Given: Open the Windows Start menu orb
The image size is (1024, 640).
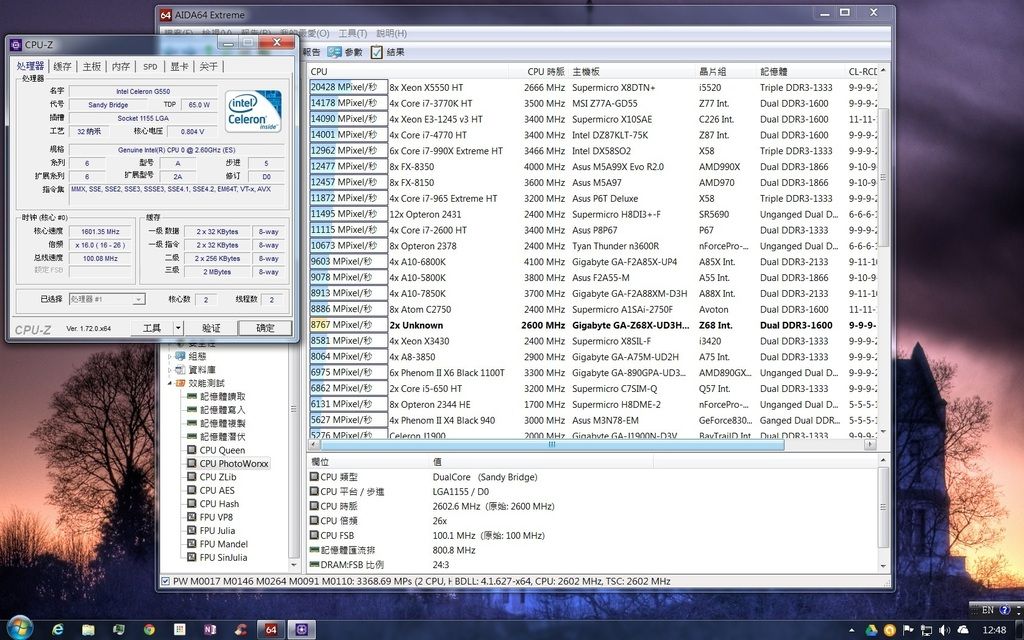Looking at the screenshot, I should point(20,628).
